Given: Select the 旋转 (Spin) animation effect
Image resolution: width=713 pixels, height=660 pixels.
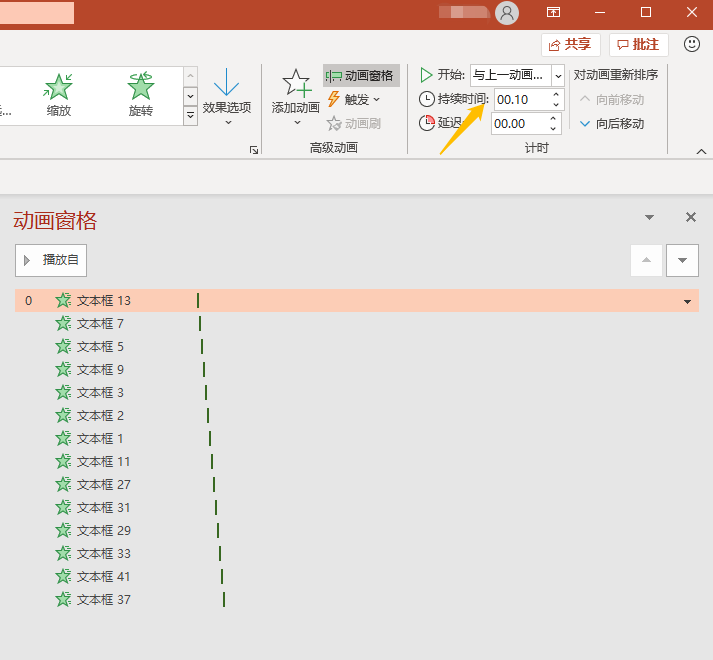Looking at the screenshot, I should 141,96.
